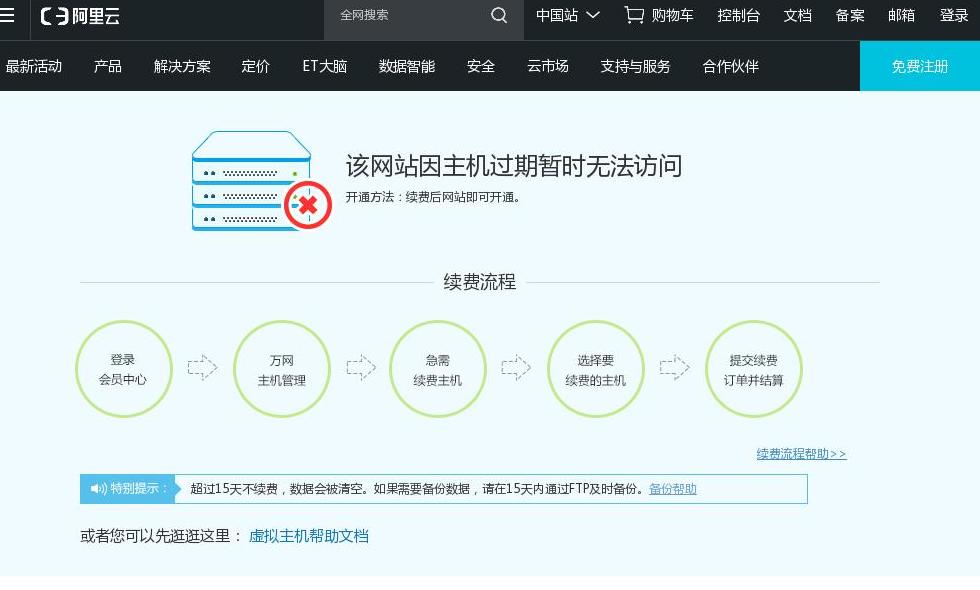Open 购物车 link
The height and width of the screenshot is (590, 980).
pos(672,15)
